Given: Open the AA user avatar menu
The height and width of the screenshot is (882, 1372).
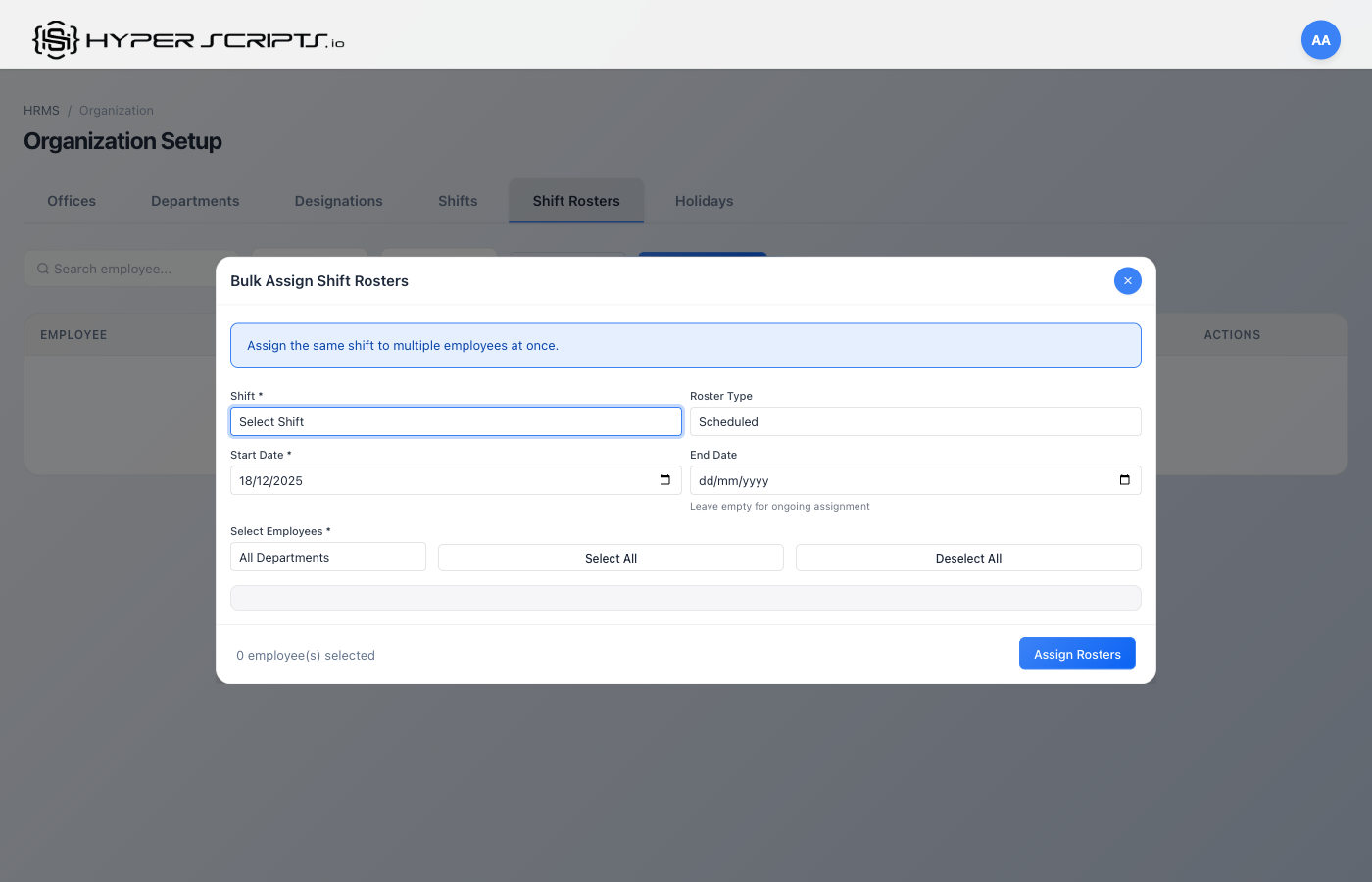Looking at the screenshot, I should [1320, 39].
